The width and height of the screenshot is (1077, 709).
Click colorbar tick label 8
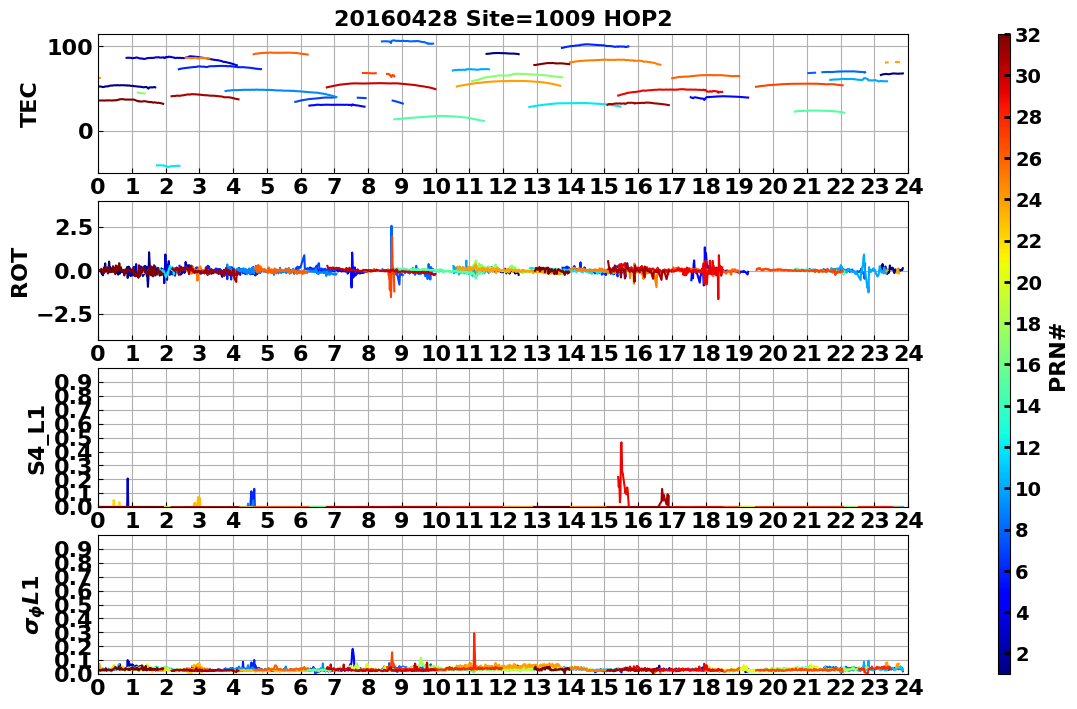pyautogui.click(x=1022, y=530)
